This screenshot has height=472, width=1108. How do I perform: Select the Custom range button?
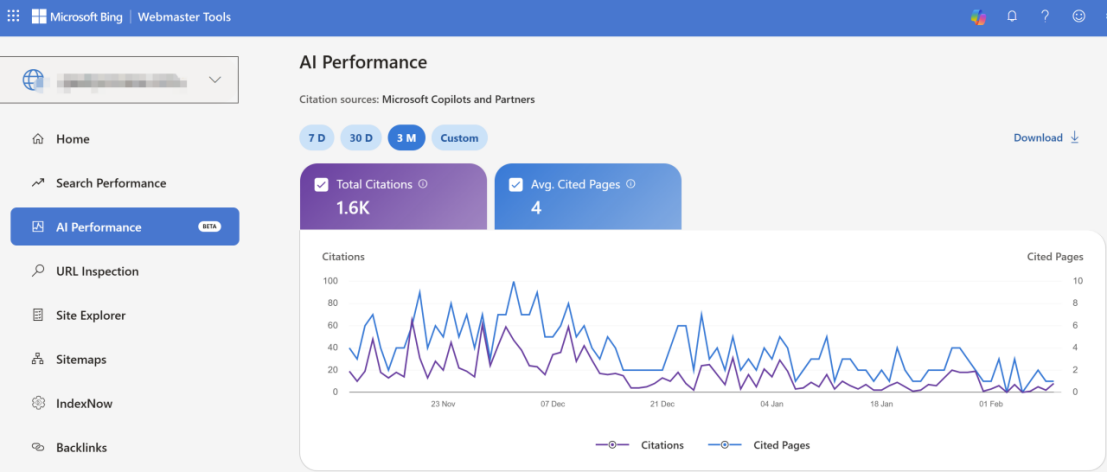[x=459, y=138]
